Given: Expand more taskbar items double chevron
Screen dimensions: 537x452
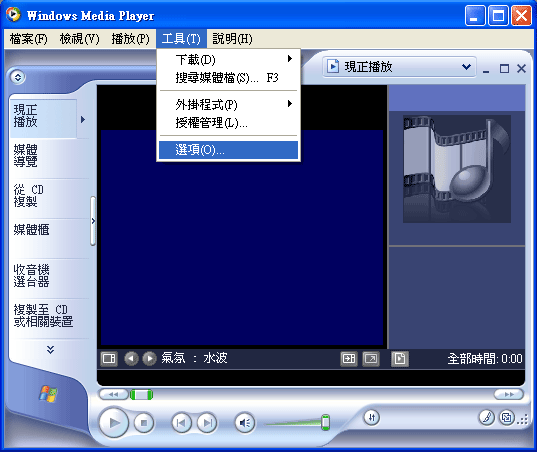Looking at the screenshot, I should click(50, 349).
